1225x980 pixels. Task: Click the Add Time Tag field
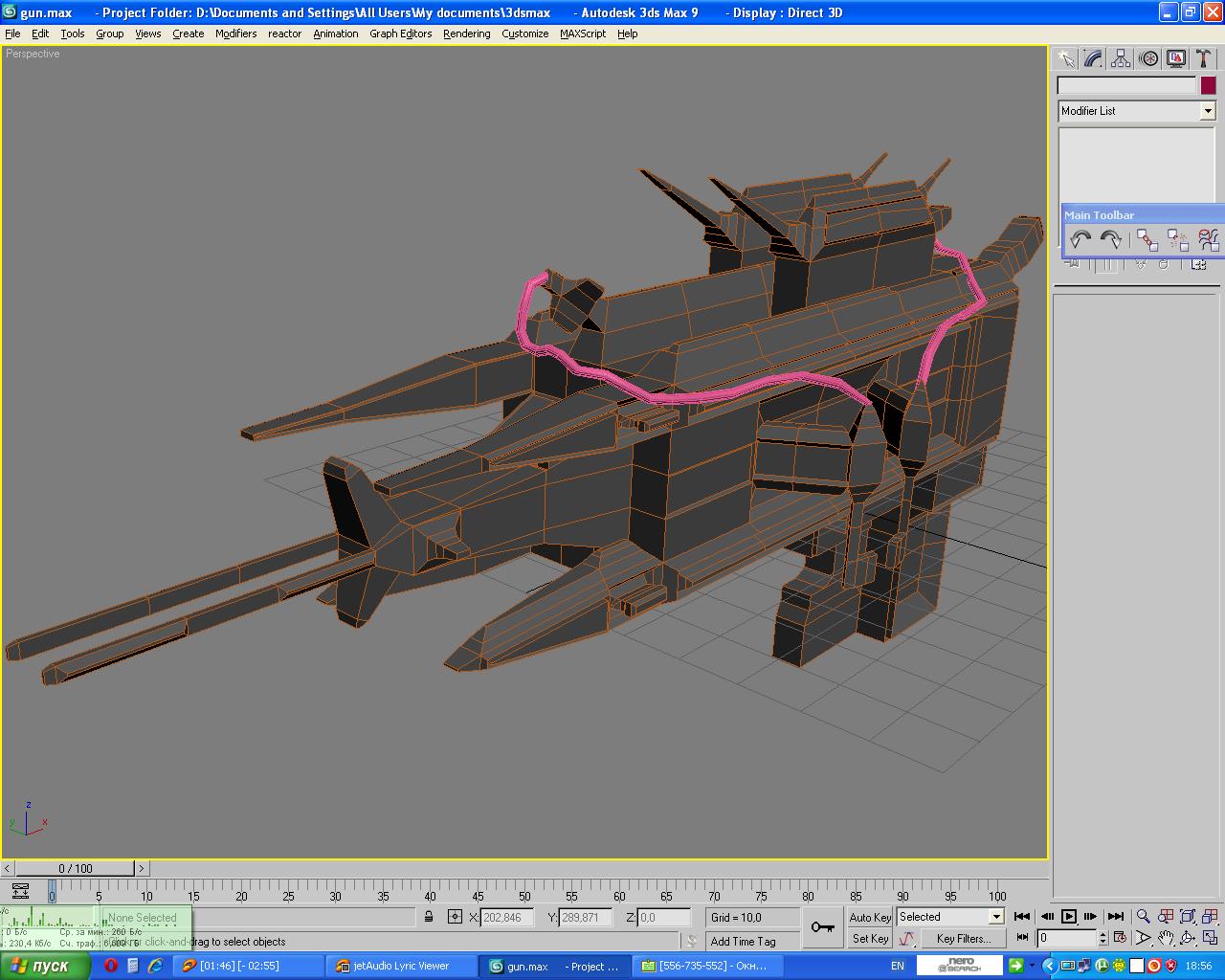[743, 942]
